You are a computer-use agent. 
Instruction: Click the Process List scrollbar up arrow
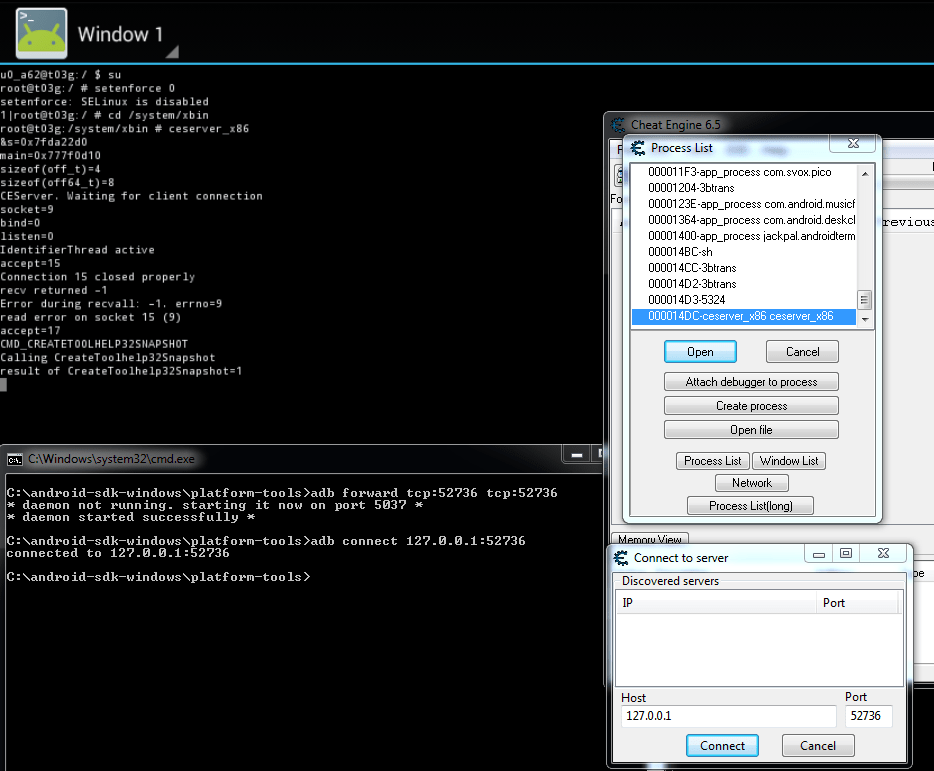click(862, 173)
